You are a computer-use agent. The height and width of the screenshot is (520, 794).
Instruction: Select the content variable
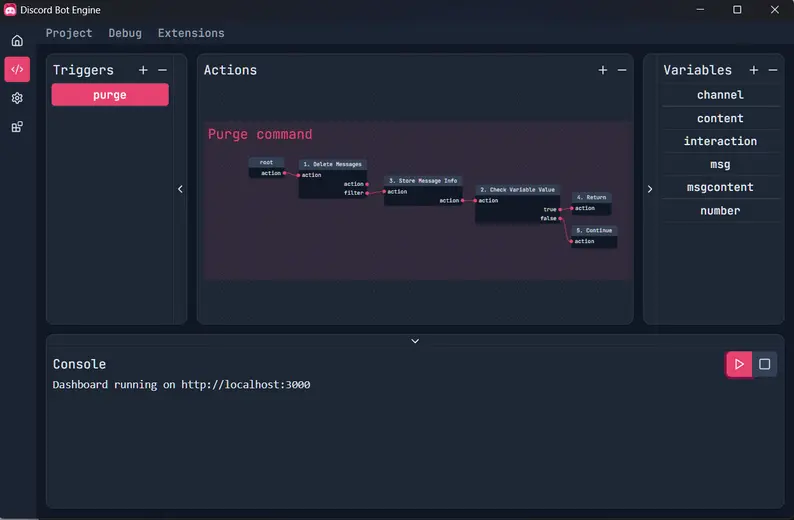click(720, 118)
